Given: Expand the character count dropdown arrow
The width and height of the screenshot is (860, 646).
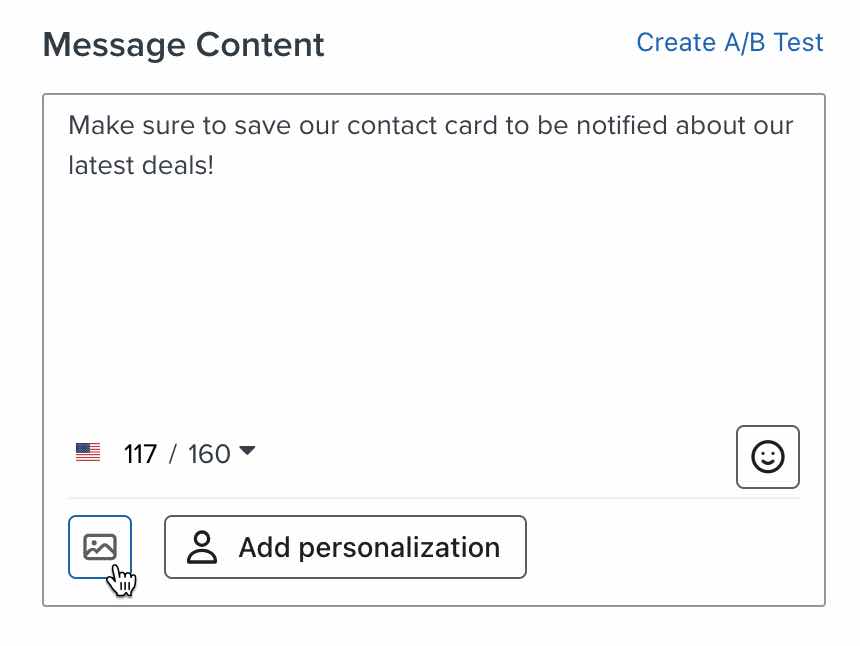Looking at the screenshot, I should [x=248, y=452].
